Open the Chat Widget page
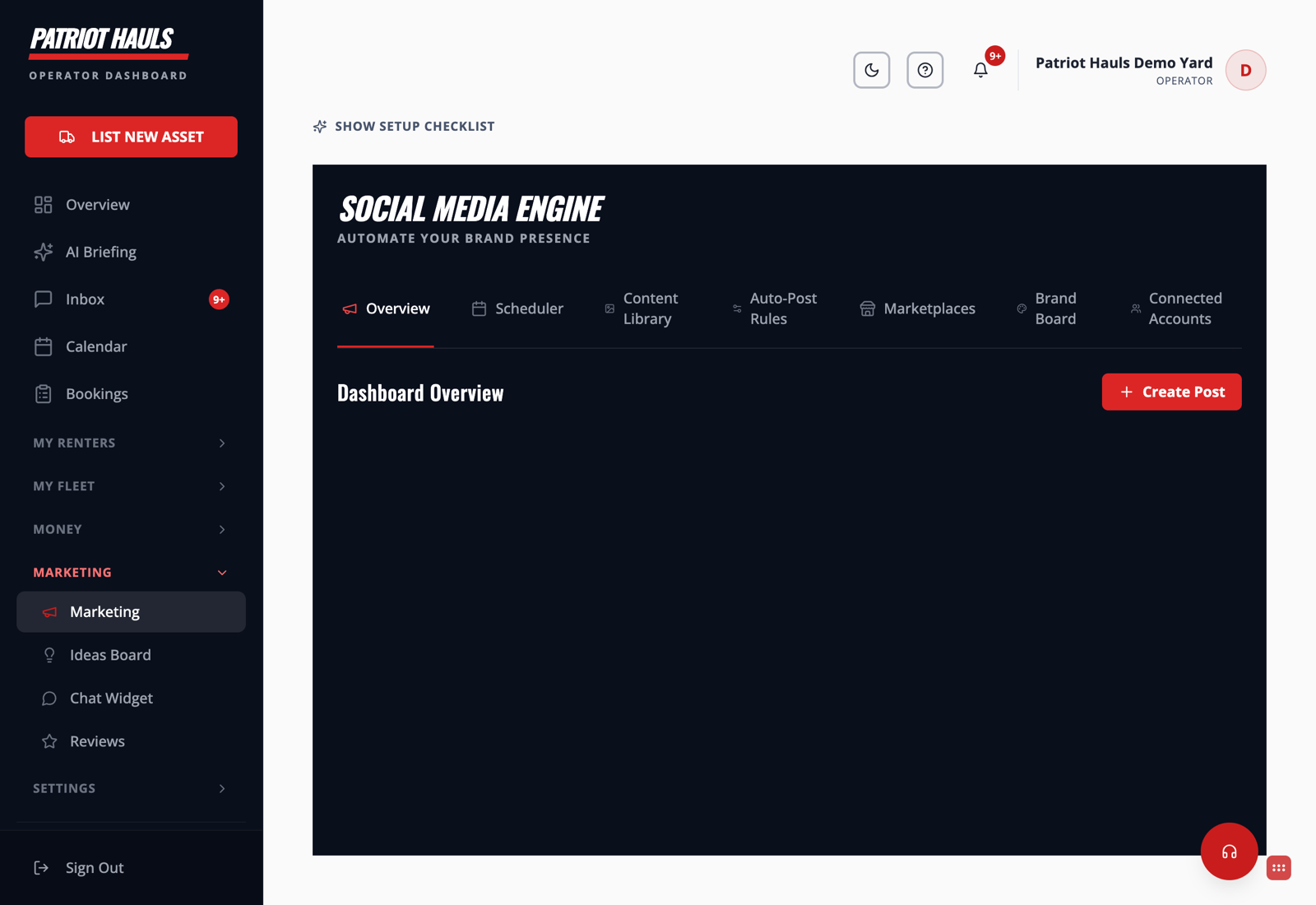This screenshot has height=905, width=1316. click(x=131, y=698)
